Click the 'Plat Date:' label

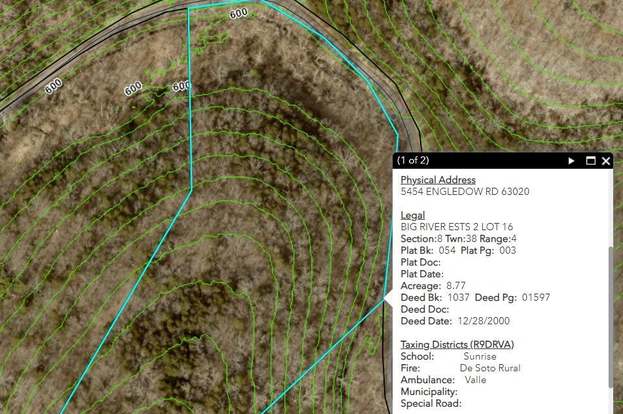point(422,274)
